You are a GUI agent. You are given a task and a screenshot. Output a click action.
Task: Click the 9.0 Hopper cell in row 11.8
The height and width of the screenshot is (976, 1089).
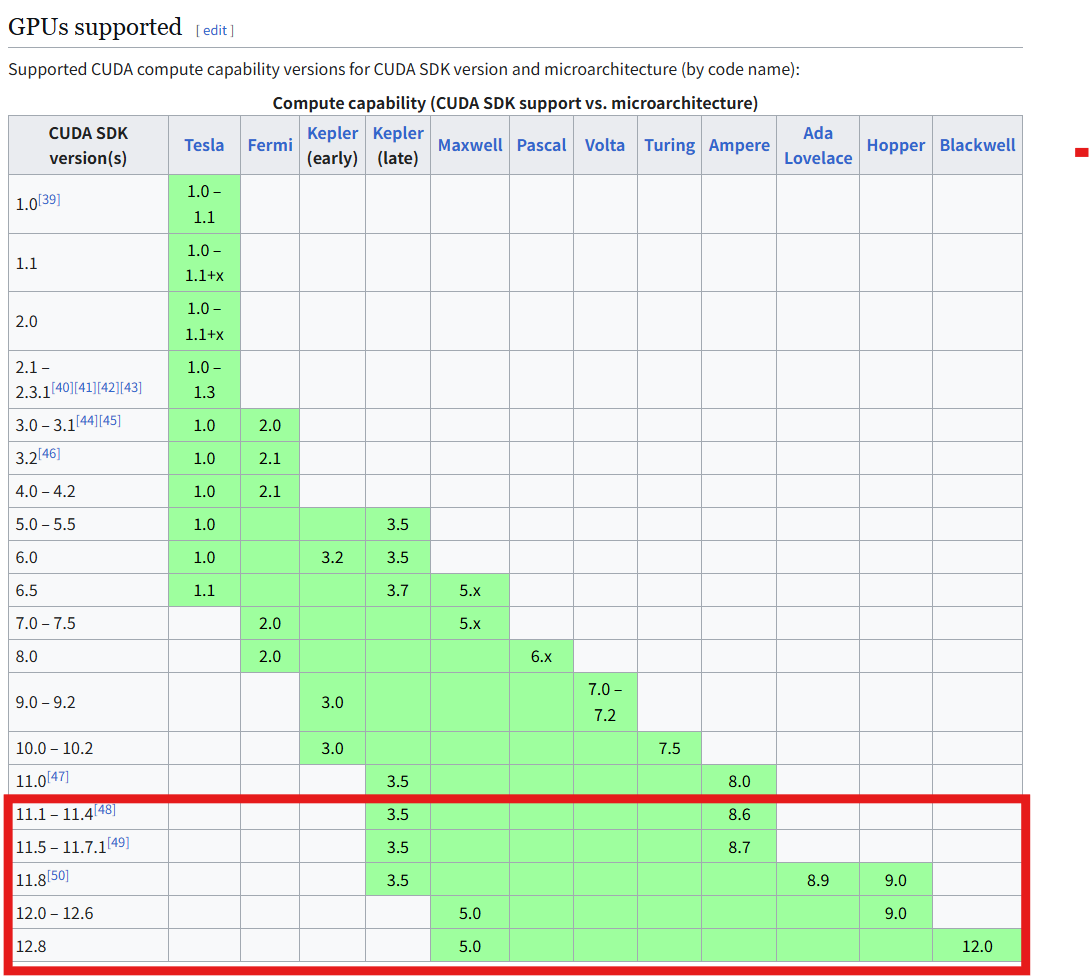[896, 880]
